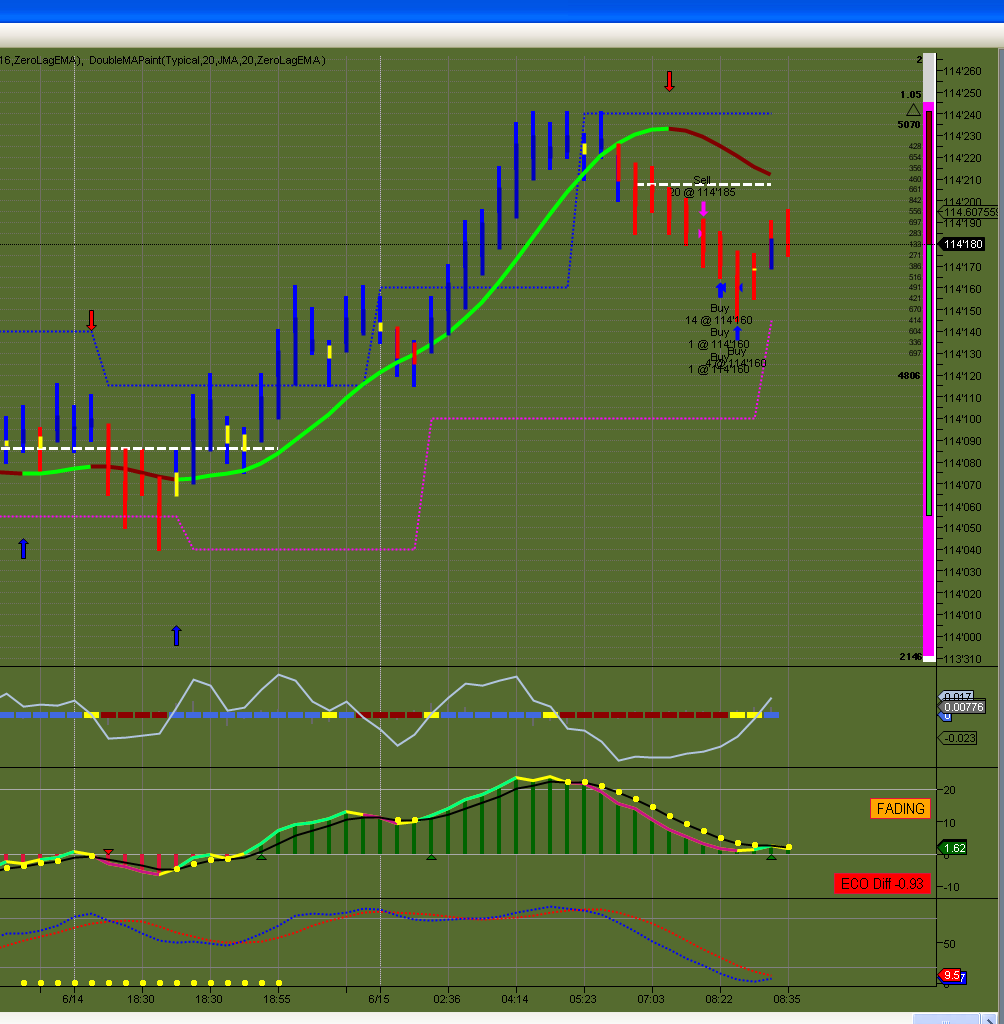Click the green triangle marker near 18:55
1004x1024 pixels.
[261, 856]
